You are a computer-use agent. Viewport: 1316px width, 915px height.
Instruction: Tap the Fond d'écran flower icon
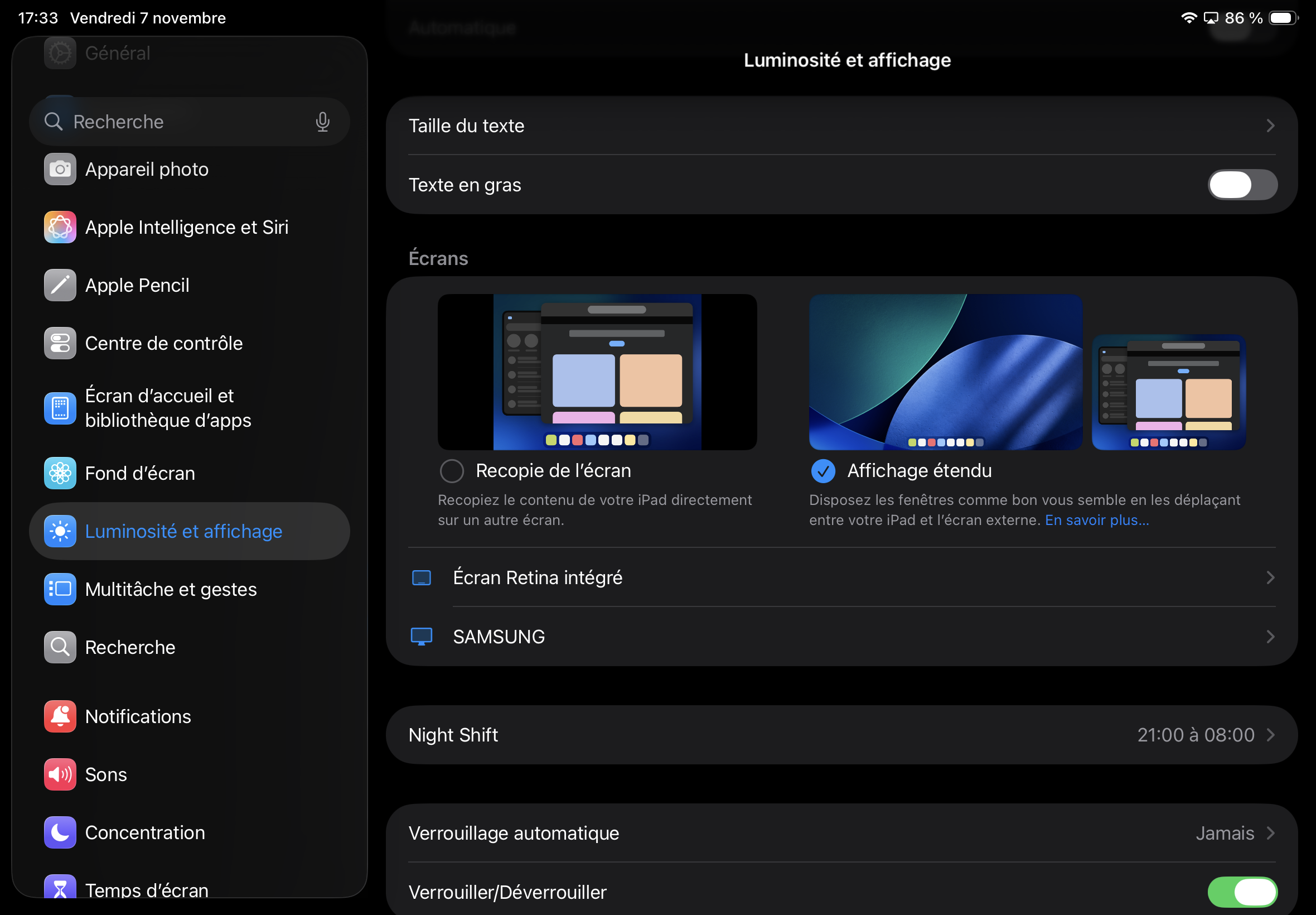pos(60,473)
